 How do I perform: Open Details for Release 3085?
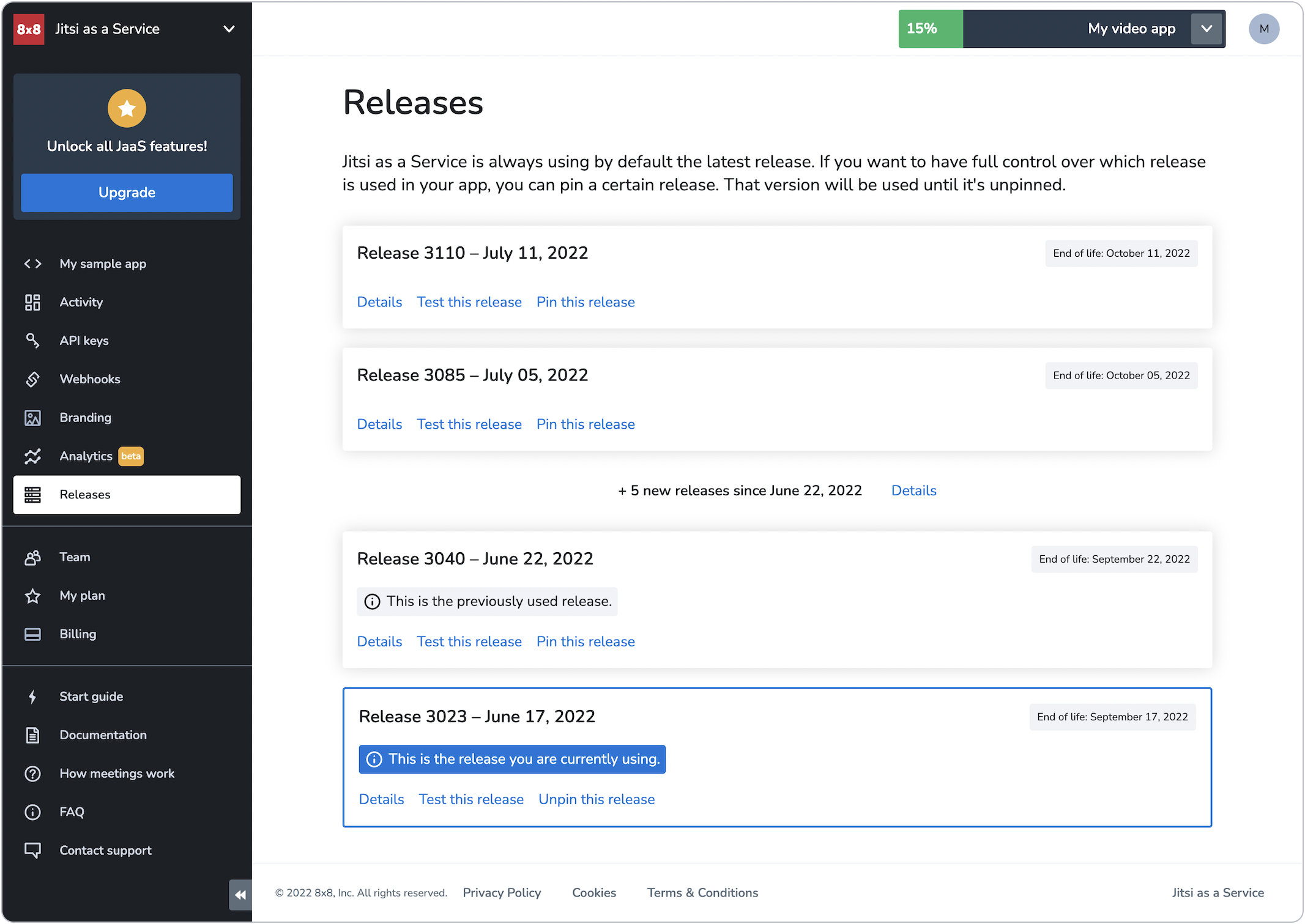click(x=379, y=424)
